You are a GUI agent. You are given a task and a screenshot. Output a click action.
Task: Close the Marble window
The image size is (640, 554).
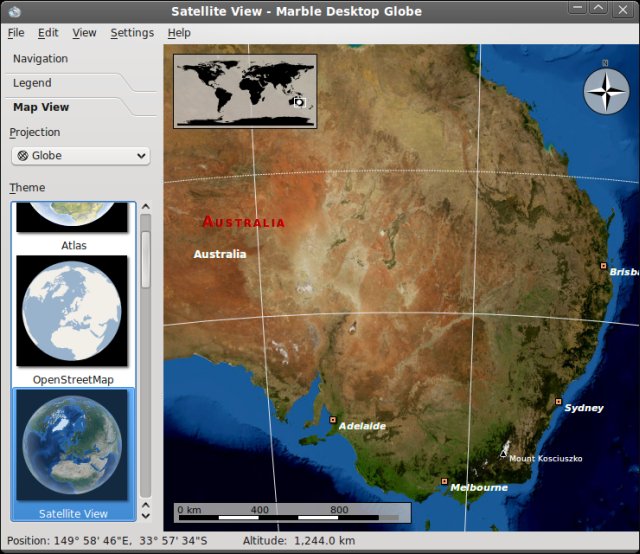[622, 9]
